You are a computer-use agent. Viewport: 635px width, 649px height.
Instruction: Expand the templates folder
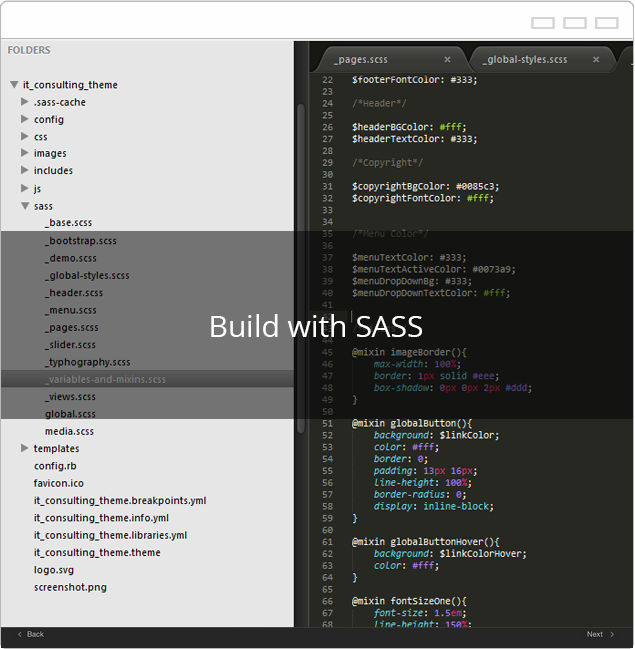click(25, 448)
